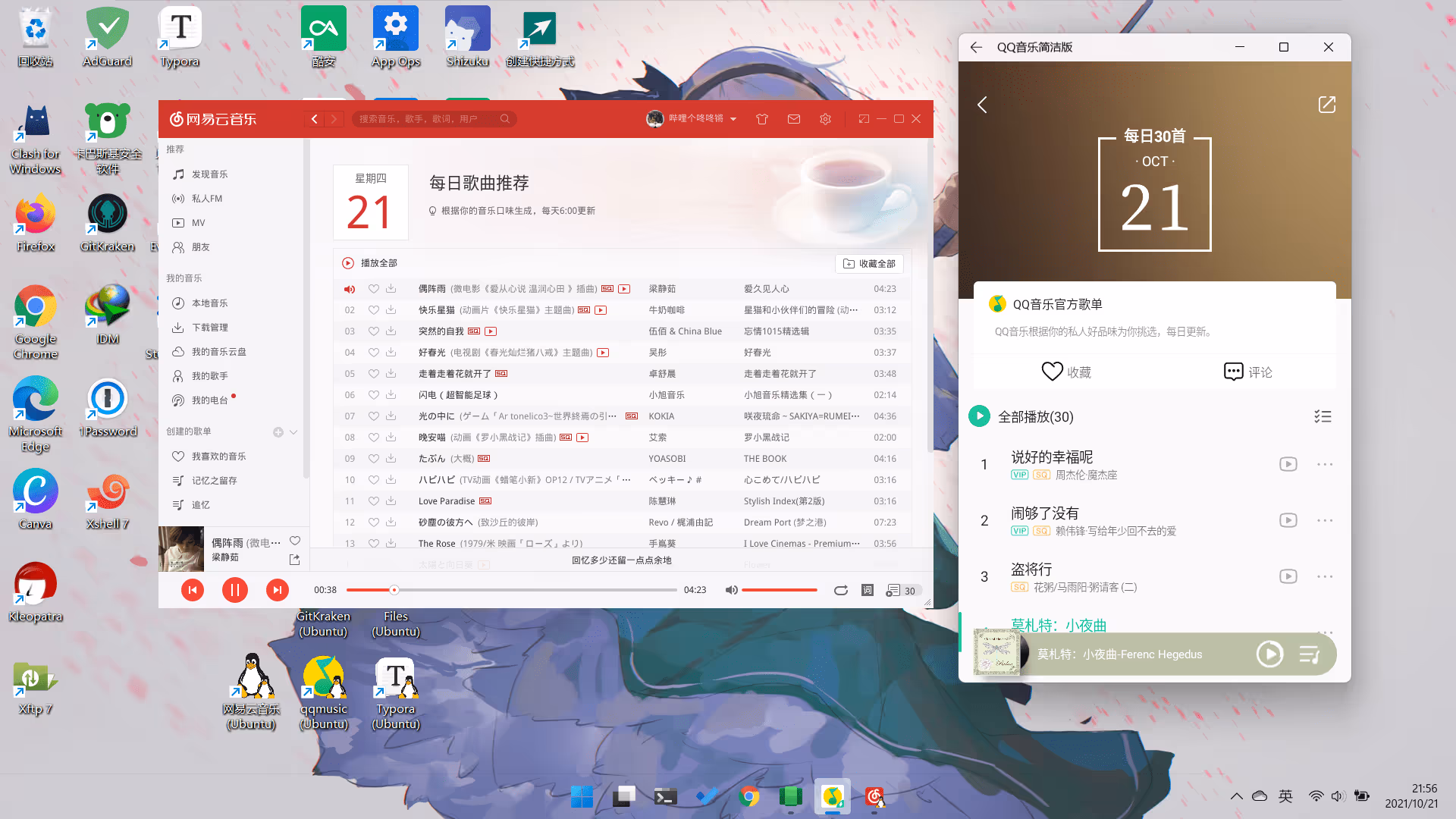
Task: Pause the current song in NetEase
Action: coord(235,590)
